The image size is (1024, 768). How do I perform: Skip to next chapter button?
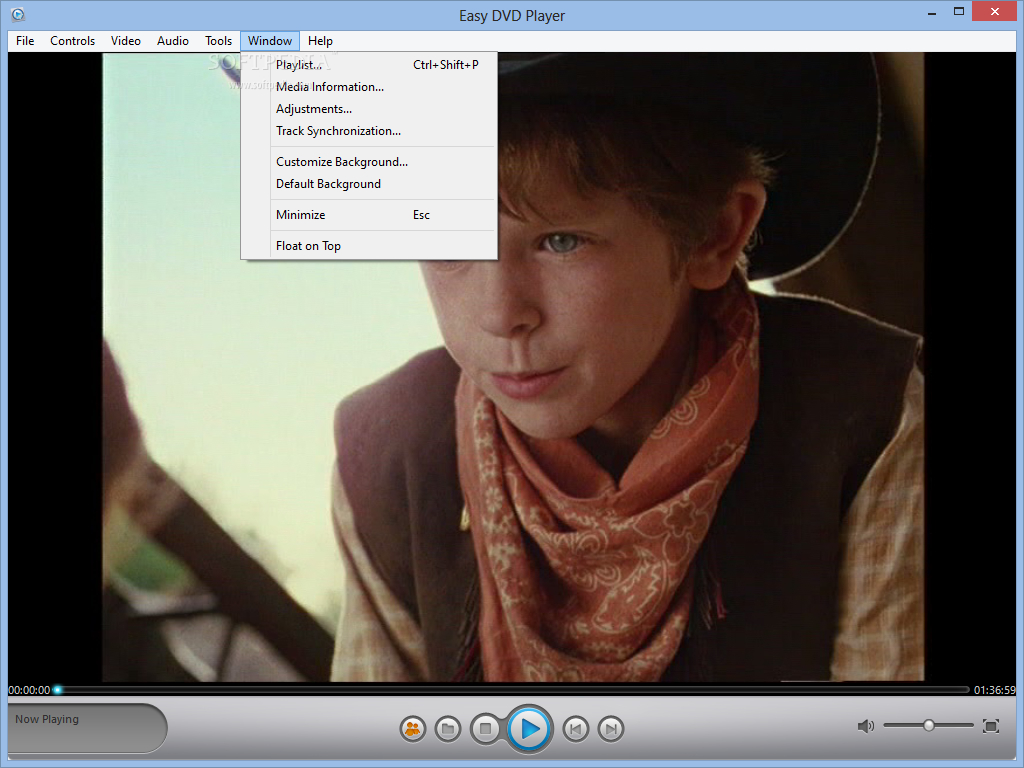tap(611, 728)
